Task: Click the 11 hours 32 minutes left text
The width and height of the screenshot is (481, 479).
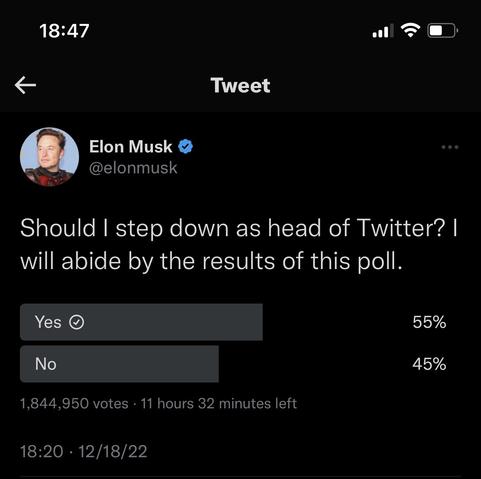Action: 218,403
